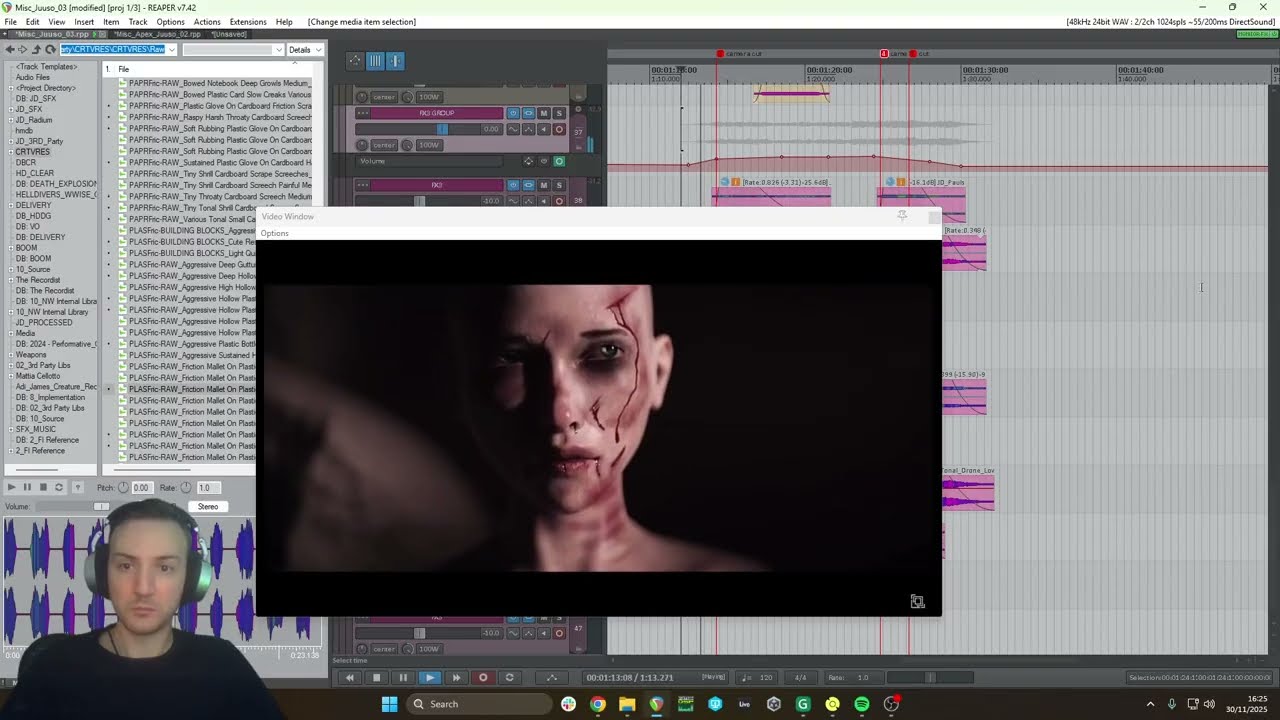1280x720 pixels.
Task: Expand the JD_SFX tree node
Action: click(11, 109)
